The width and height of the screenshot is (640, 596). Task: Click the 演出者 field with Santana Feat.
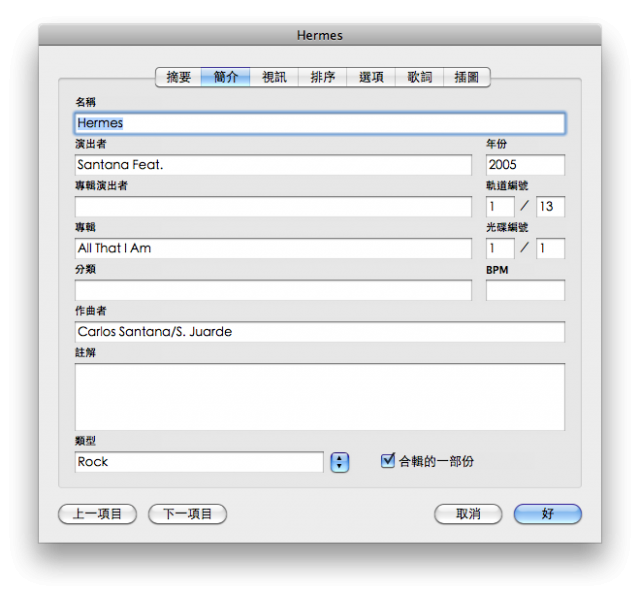tap(273, 165)
